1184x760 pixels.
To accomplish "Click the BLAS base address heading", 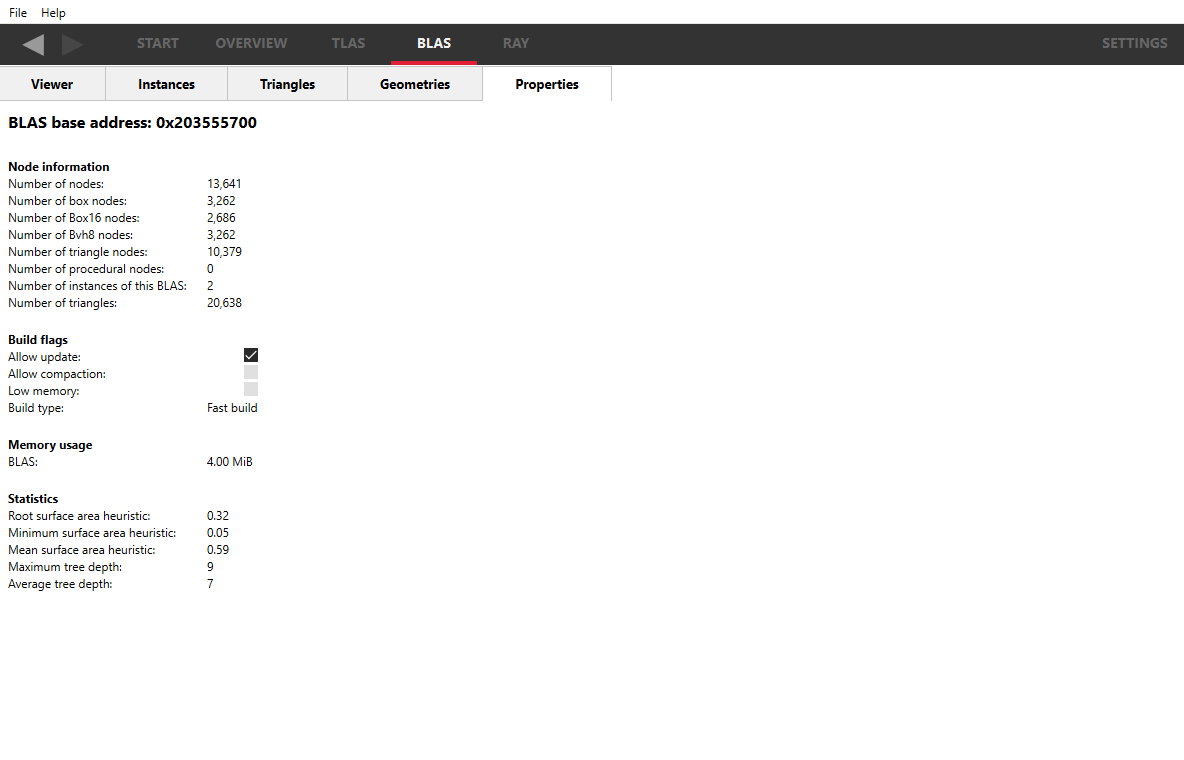I will [132, 123].
